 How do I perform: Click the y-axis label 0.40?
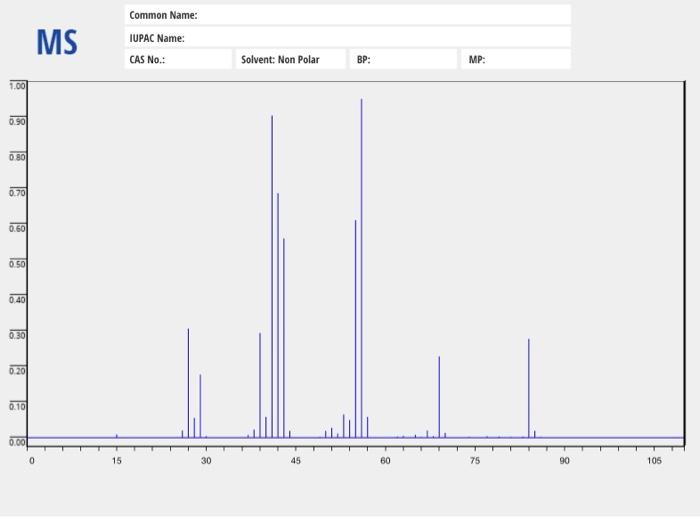(x=17, y=300)
